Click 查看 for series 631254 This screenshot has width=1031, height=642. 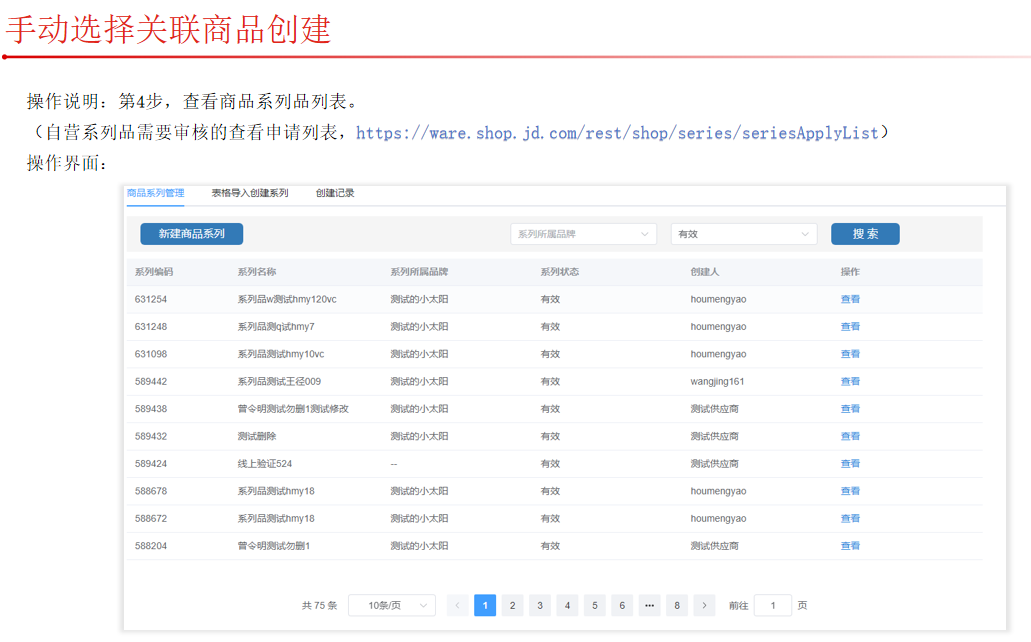tap(850, 299)
